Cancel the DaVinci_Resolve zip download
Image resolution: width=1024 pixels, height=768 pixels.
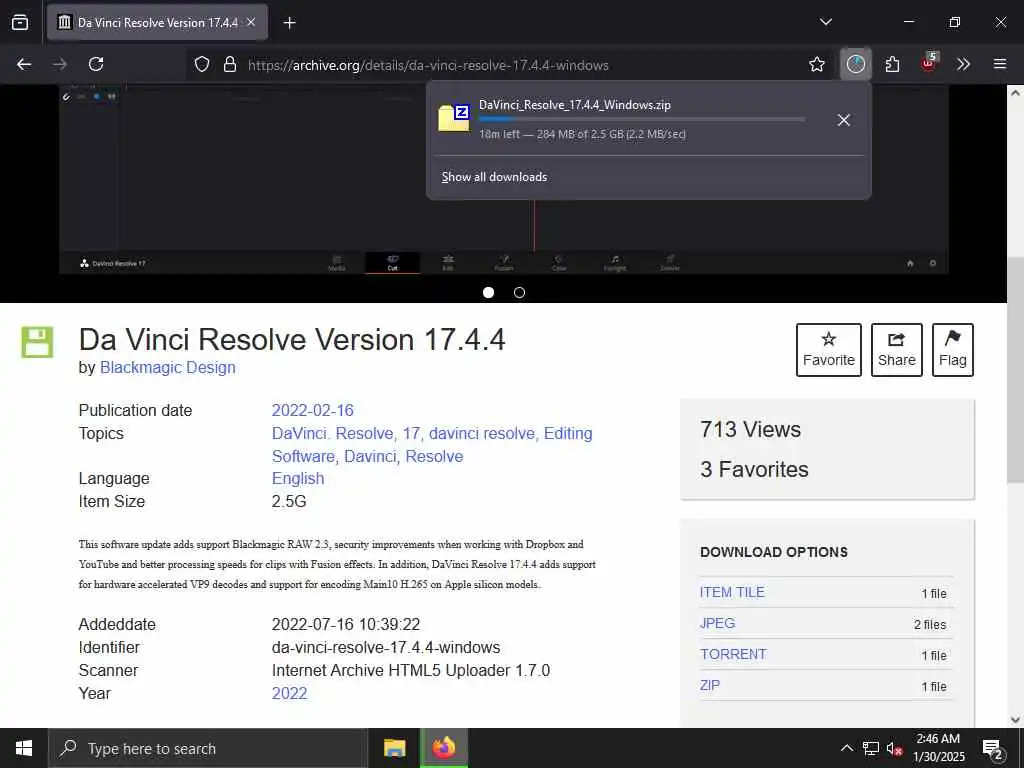coord(843,120)
